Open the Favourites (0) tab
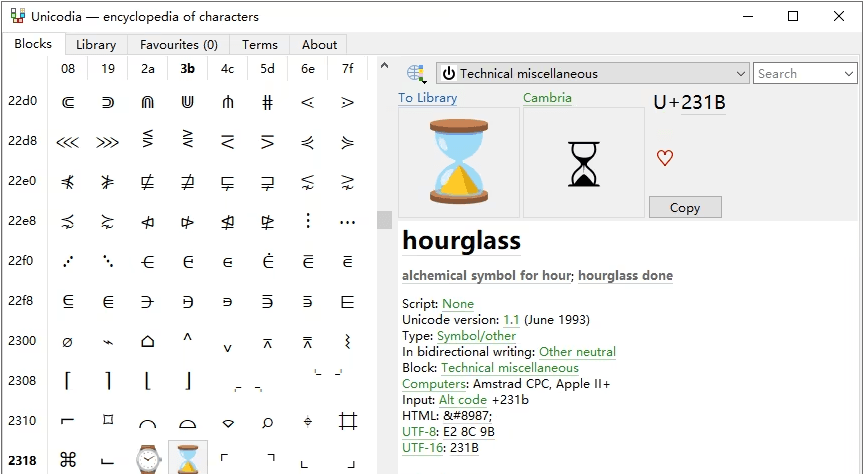 [179, 44]
